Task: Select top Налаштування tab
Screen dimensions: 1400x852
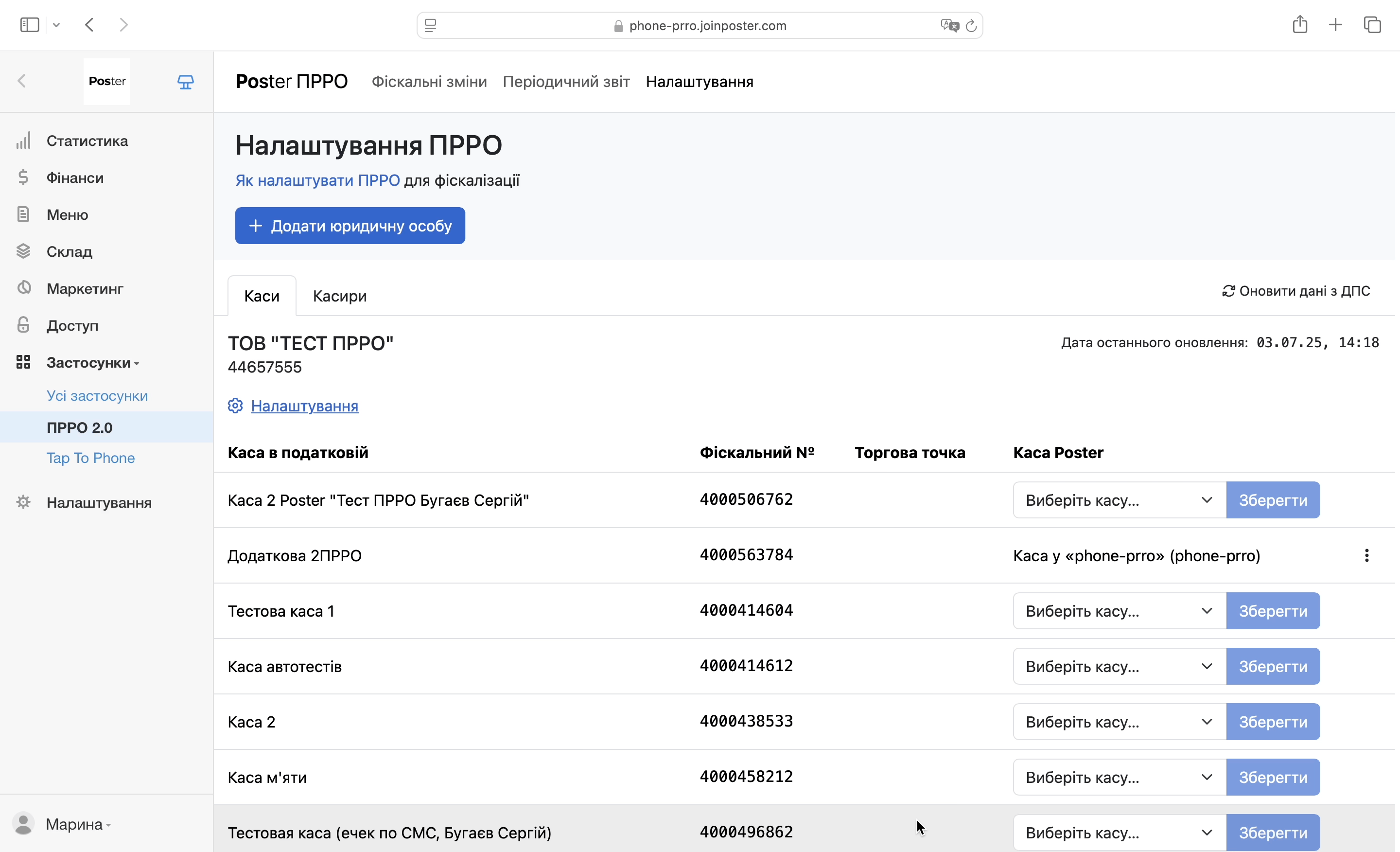Action: [700, 82]
